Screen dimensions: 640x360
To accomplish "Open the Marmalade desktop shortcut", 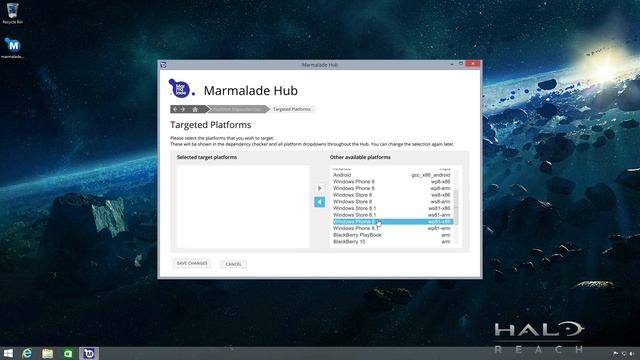I will pyautogui.click(x=13, y=48).
